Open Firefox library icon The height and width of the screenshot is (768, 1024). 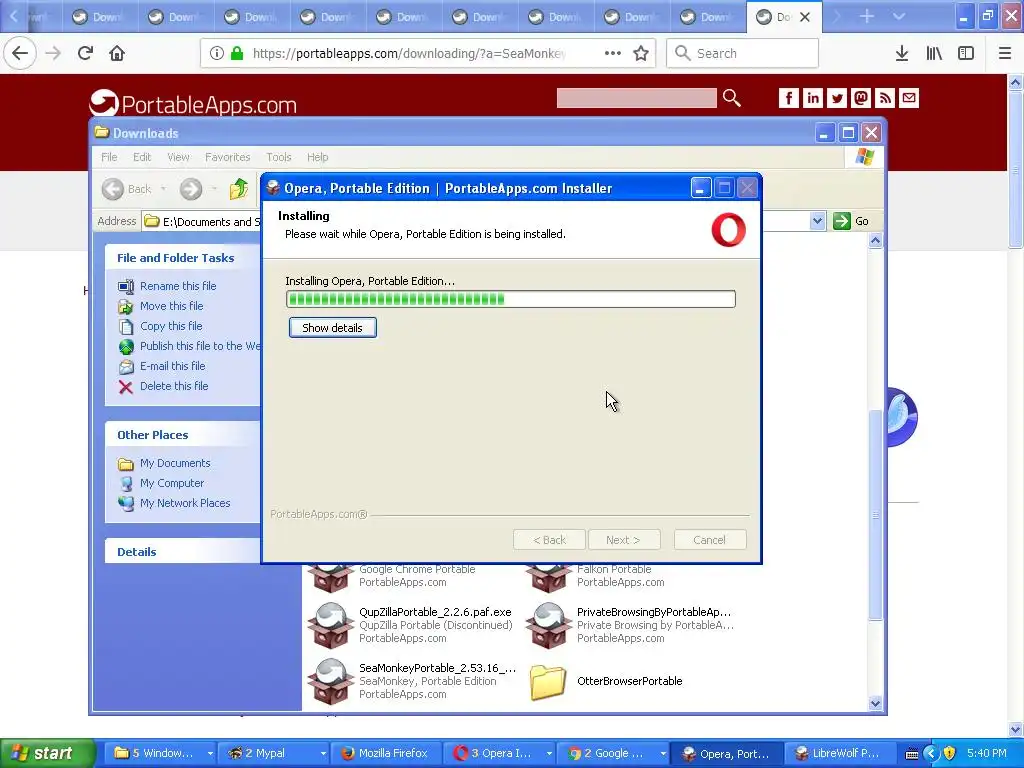click(x=934, y=53)
